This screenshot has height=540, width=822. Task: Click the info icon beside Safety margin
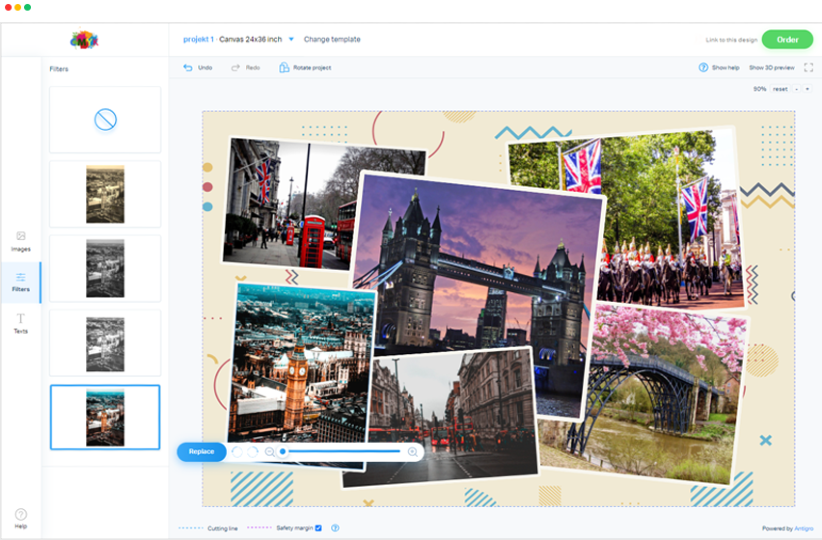tap(335, 528)
